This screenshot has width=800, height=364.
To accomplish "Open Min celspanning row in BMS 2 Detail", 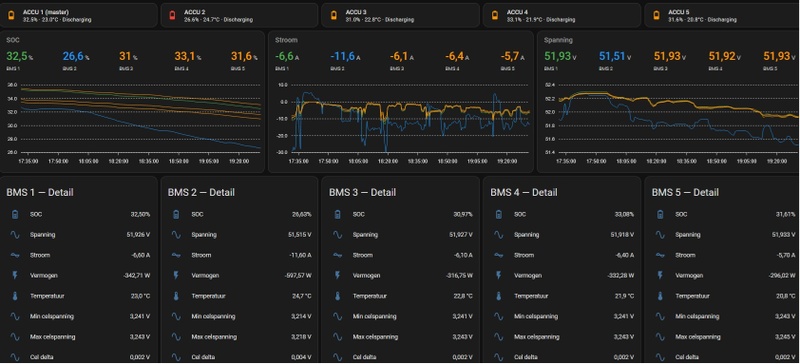I will pos(240,317).
